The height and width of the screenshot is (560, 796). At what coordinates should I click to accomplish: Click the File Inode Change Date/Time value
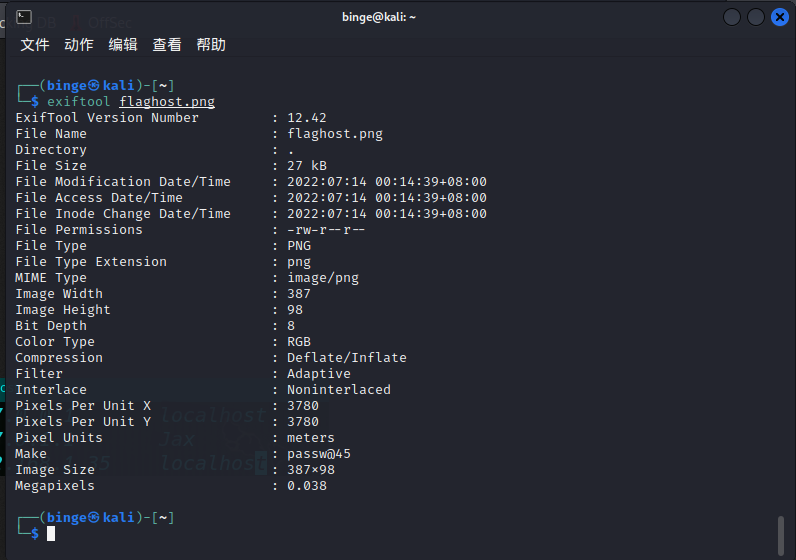click(x=387, y=214)
